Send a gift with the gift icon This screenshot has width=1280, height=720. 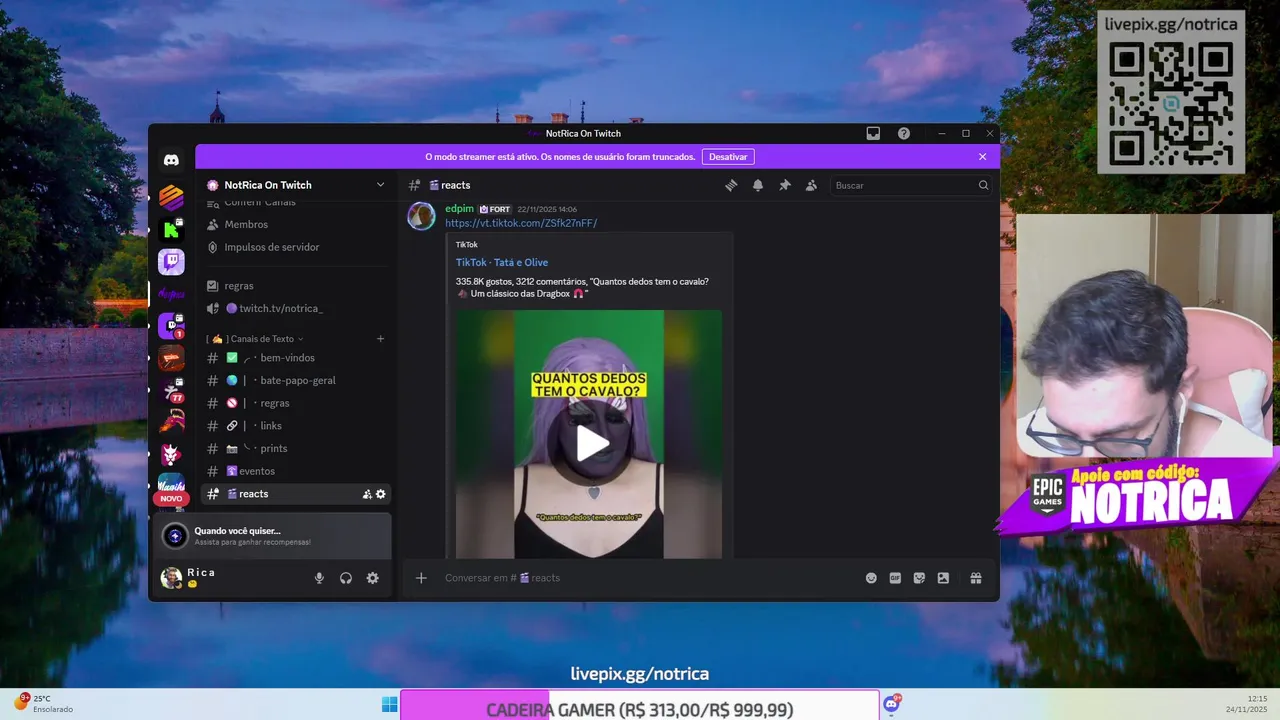point(975,578)
